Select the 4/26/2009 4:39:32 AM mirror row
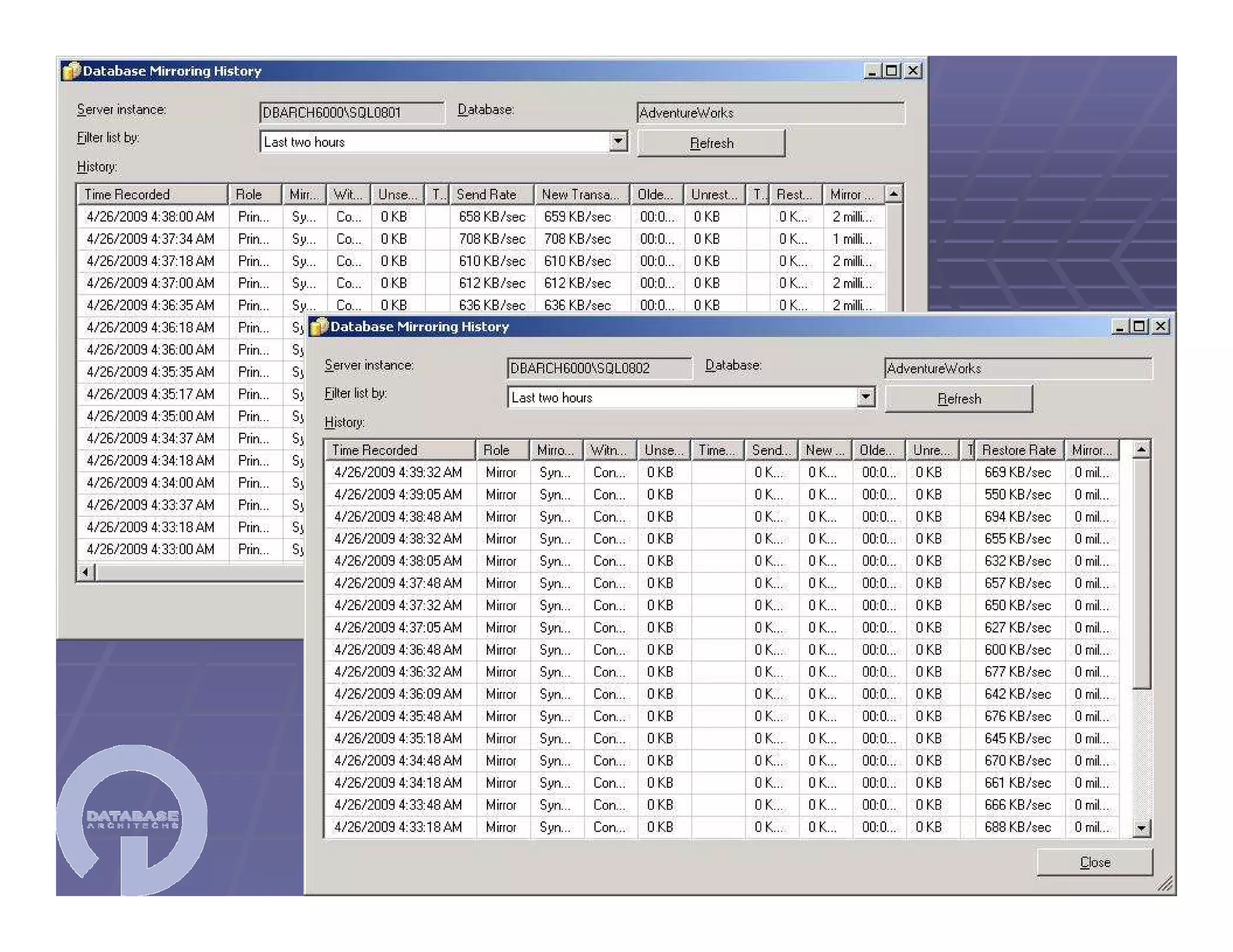Screen dimensions: 1233x952 pos(398,472)
